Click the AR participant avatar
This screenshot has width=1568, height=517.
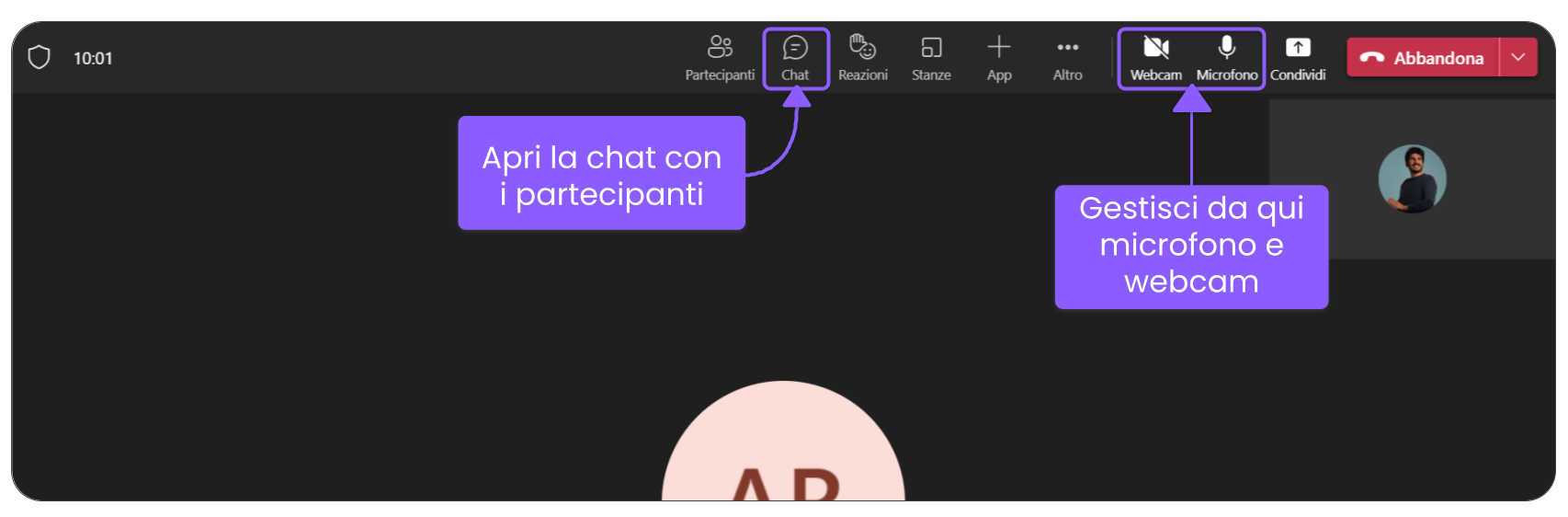tap(783, 442)
